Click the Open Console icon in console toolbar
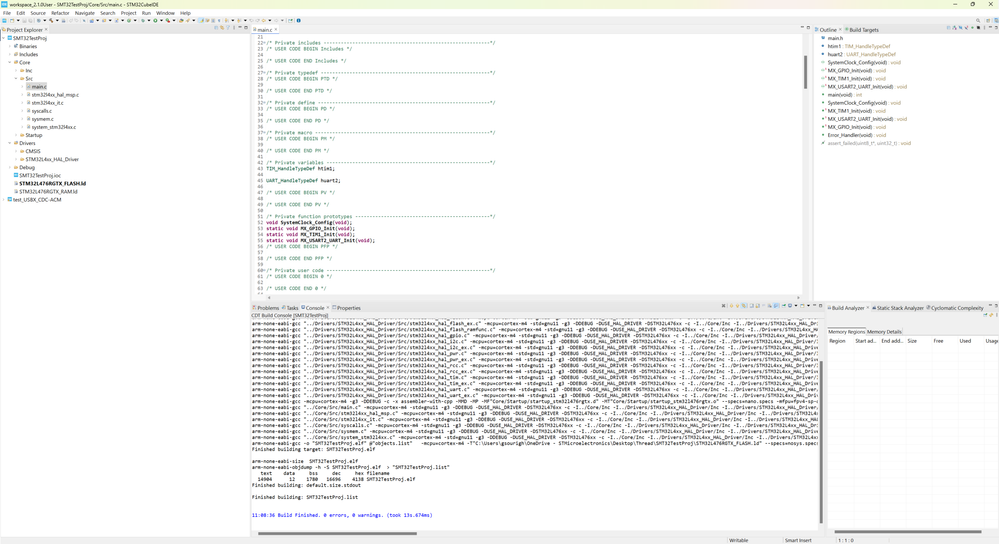The image size is (999, 544). (x=802, y=306)
